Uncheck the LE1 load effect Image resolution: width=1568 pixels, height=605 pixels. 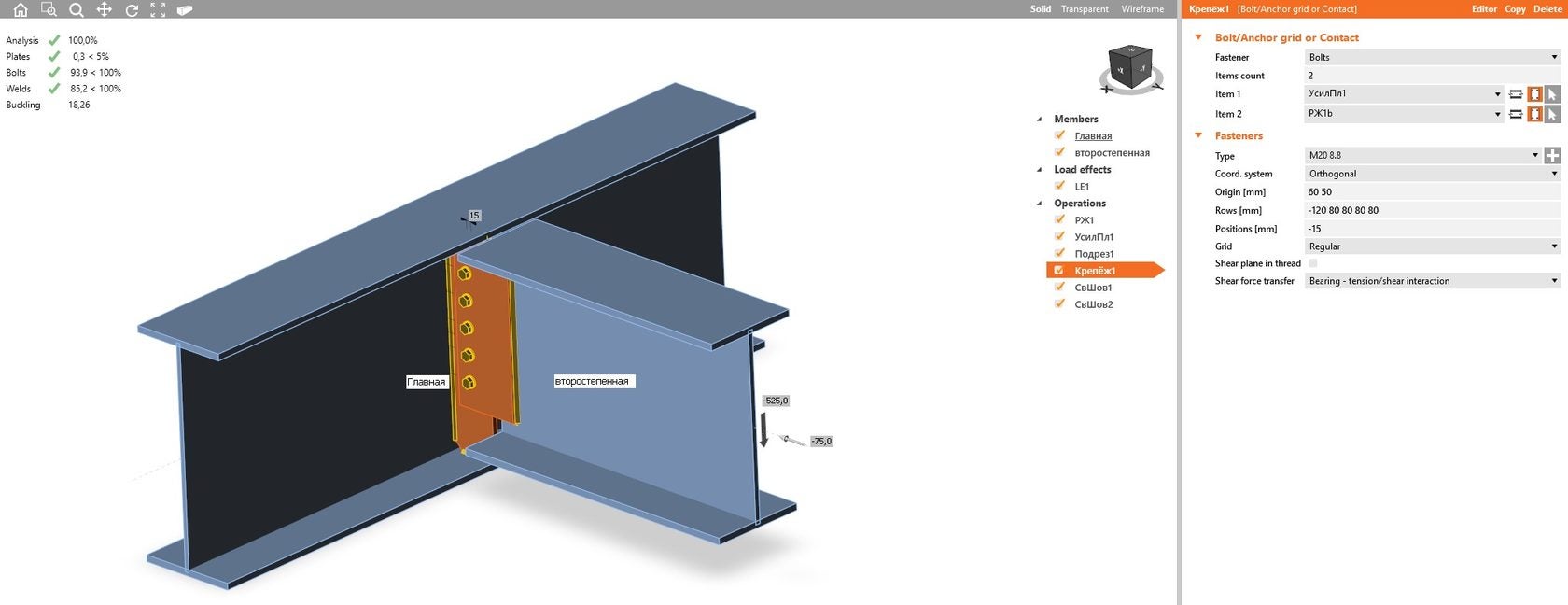tap(1060, 186)
